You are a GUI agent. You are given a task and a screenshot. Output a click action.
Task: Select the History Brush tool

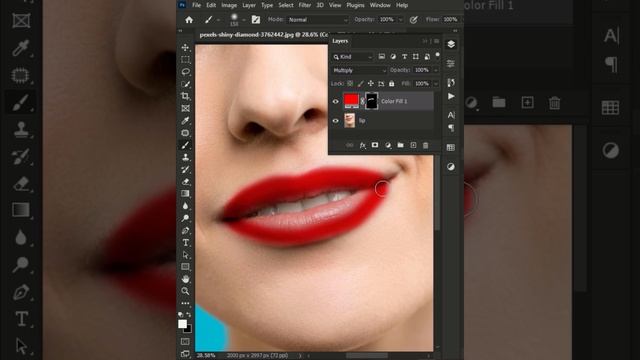pos(185,169)
